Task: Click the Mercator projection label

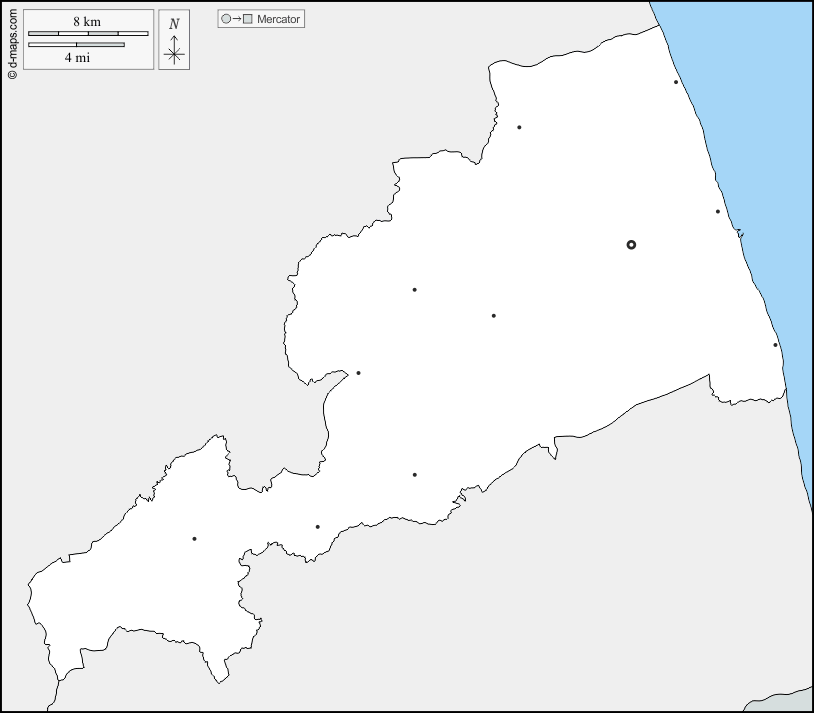Action: (x=278, y=19)
